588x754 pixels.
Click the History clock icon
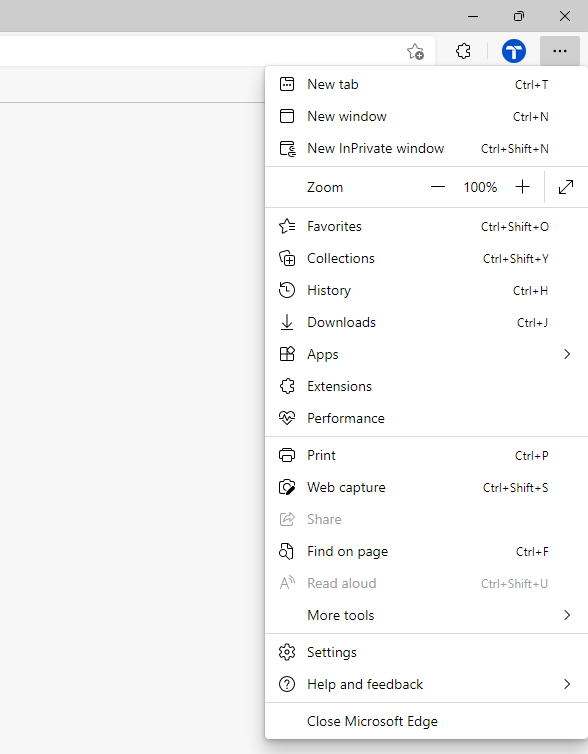[287, 290]
